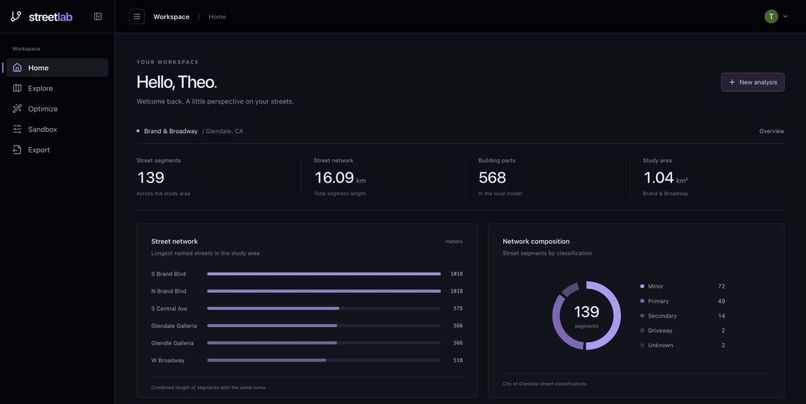Click the Driveway legend swatch
Screen dimensions: 806x404
point(642,330)
